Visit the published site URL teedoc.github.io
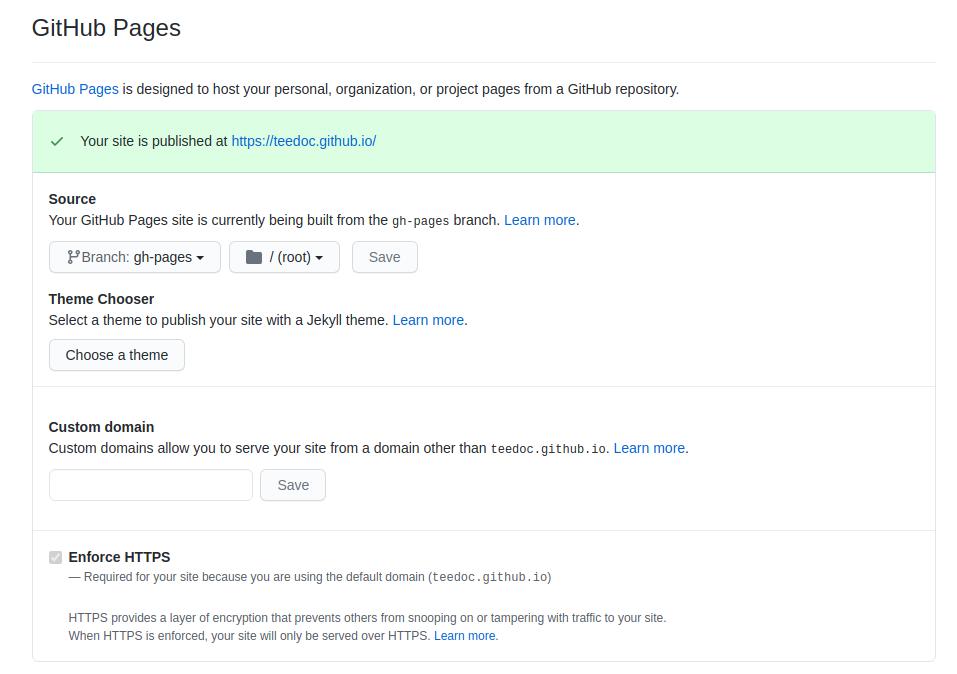Screen dimensions: 957x674 click(x=303, y=141)
